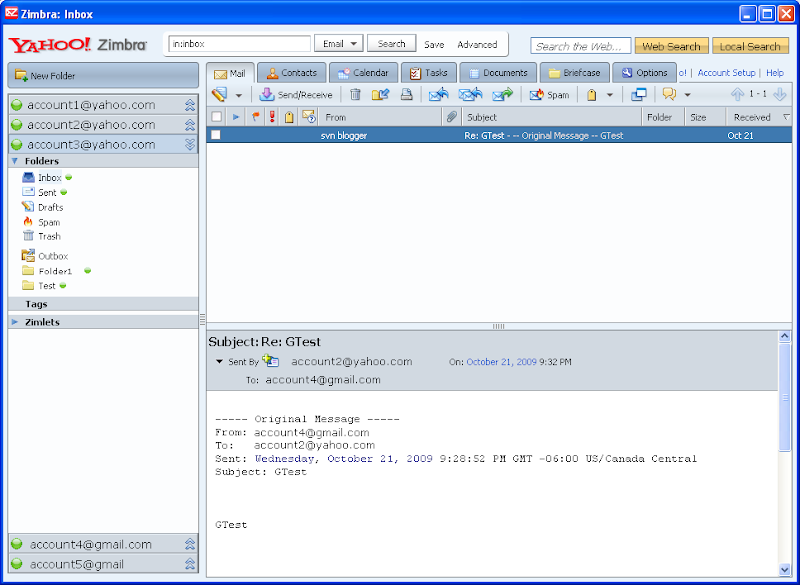
Task: Expand the account1@yahoo.com section
Action: (190, 105)
